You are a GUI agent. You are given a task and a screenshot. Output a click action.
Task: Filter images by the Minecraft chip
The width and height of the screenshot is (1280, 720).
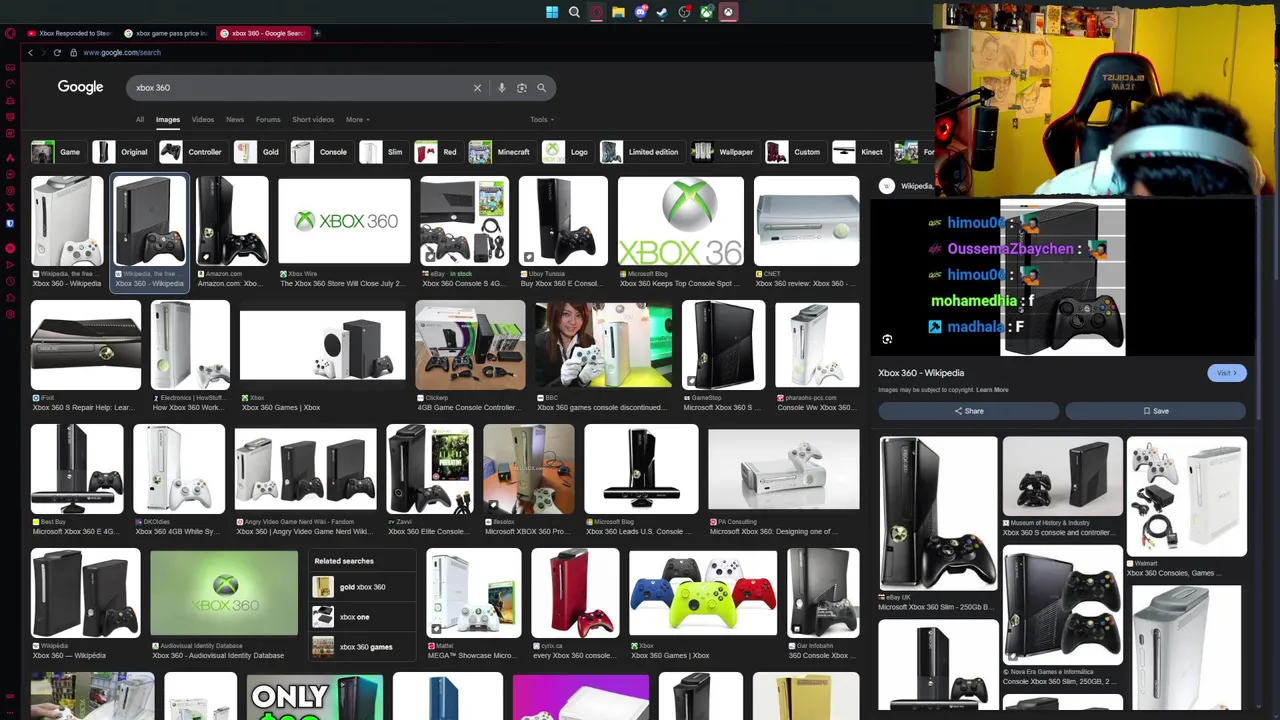tap(501, 152)
